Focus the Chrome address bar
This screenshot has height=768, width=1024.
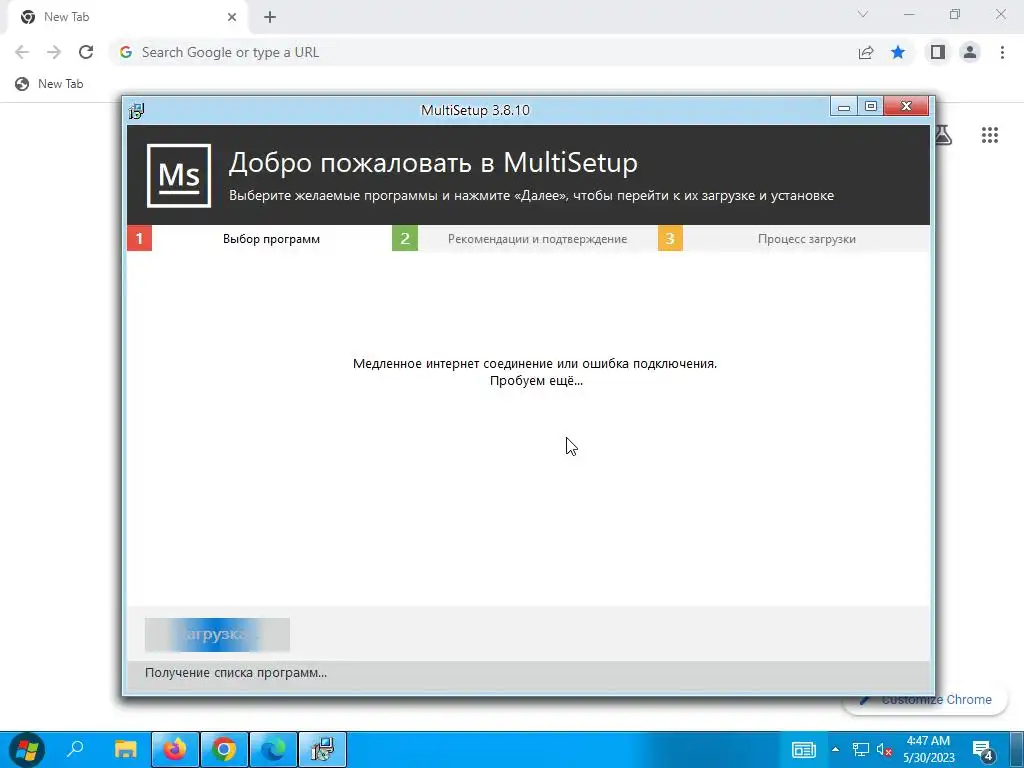[483, 52]
